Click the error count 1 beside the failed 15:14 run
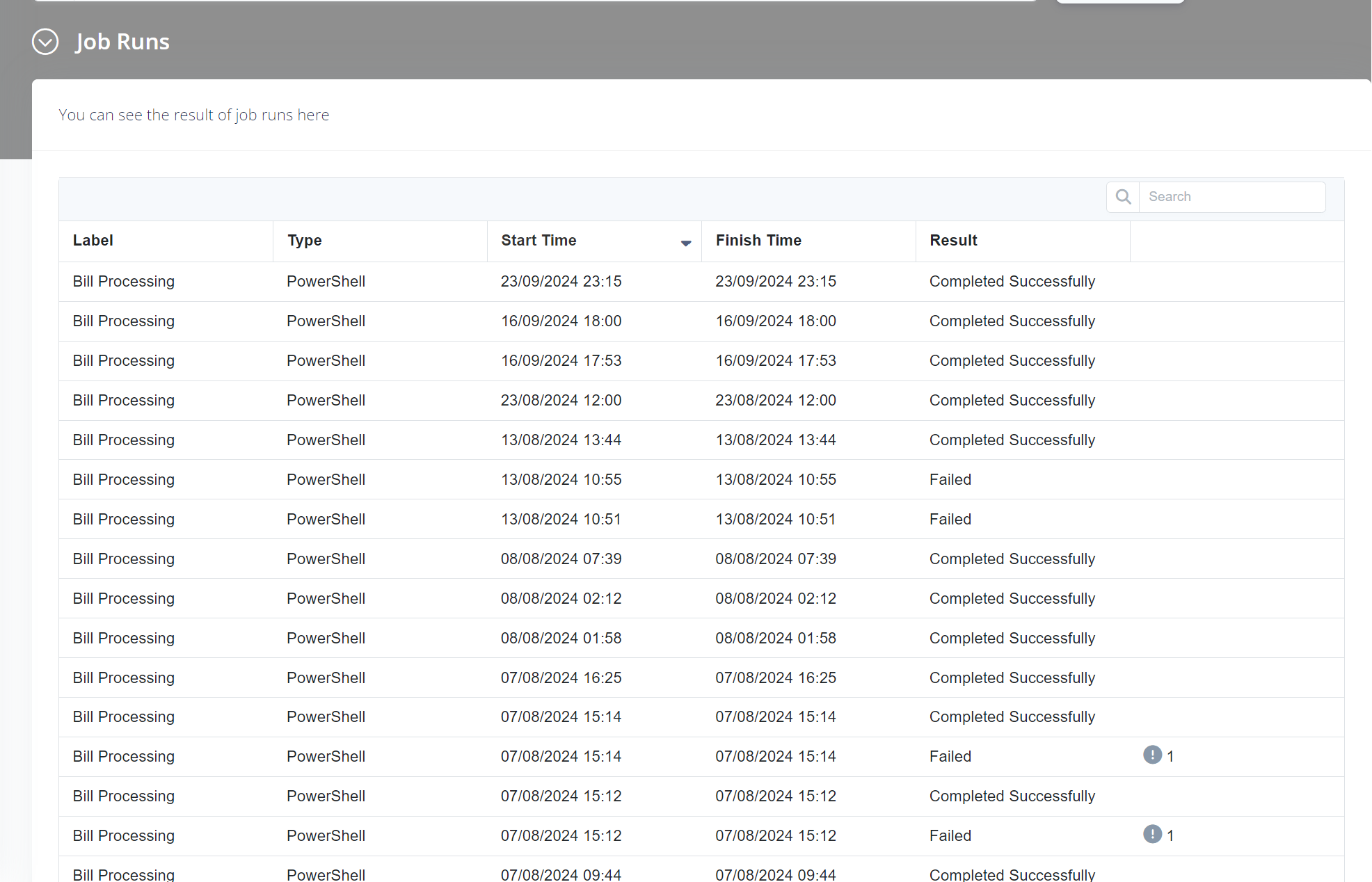This screenshot has height=882, width=1372. (x=1170, y=757)
